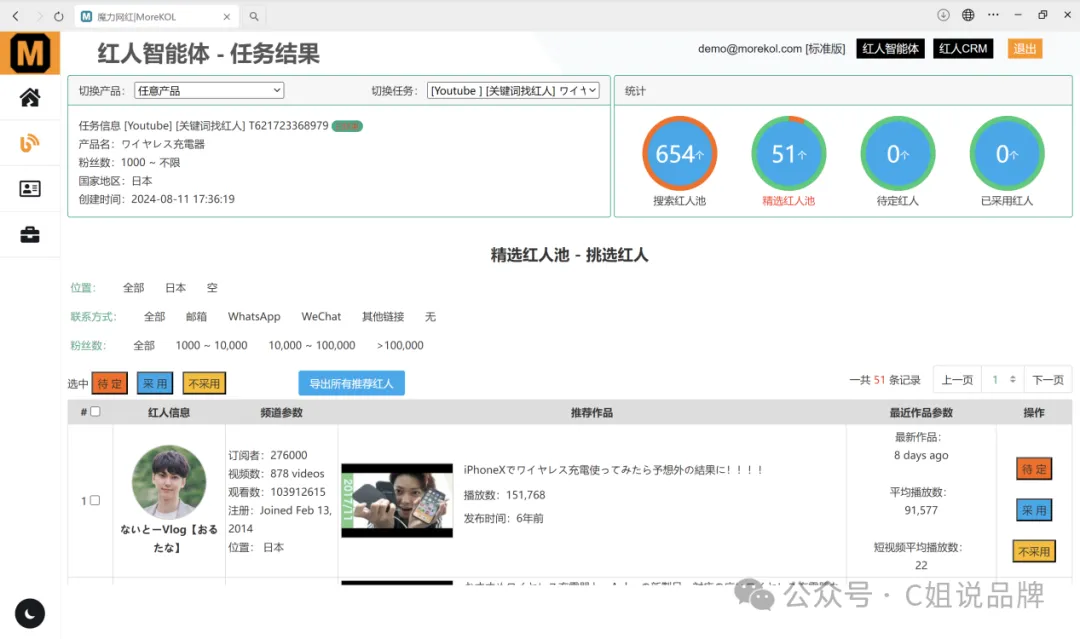The image size is (1080, 639).
Task: Select the 51 精选红人池 circle
Action: pyautogui.click(x=788, y=153)
